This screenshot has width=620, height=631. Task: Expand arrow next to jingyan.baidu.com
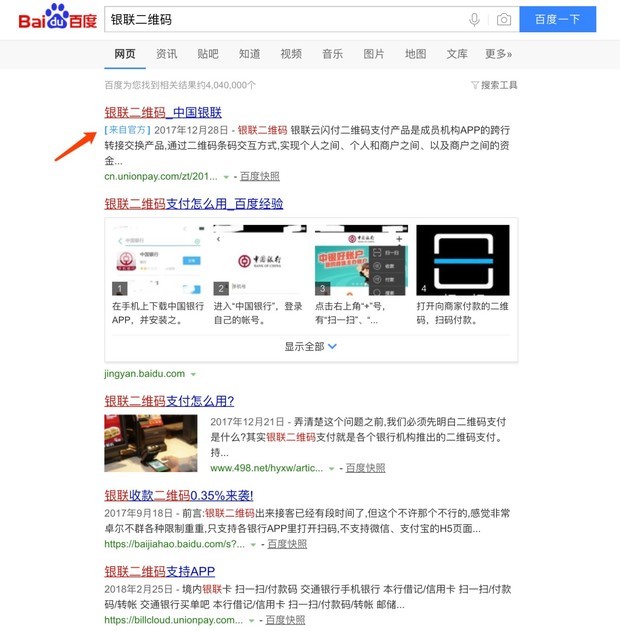[x=193, y=374]
